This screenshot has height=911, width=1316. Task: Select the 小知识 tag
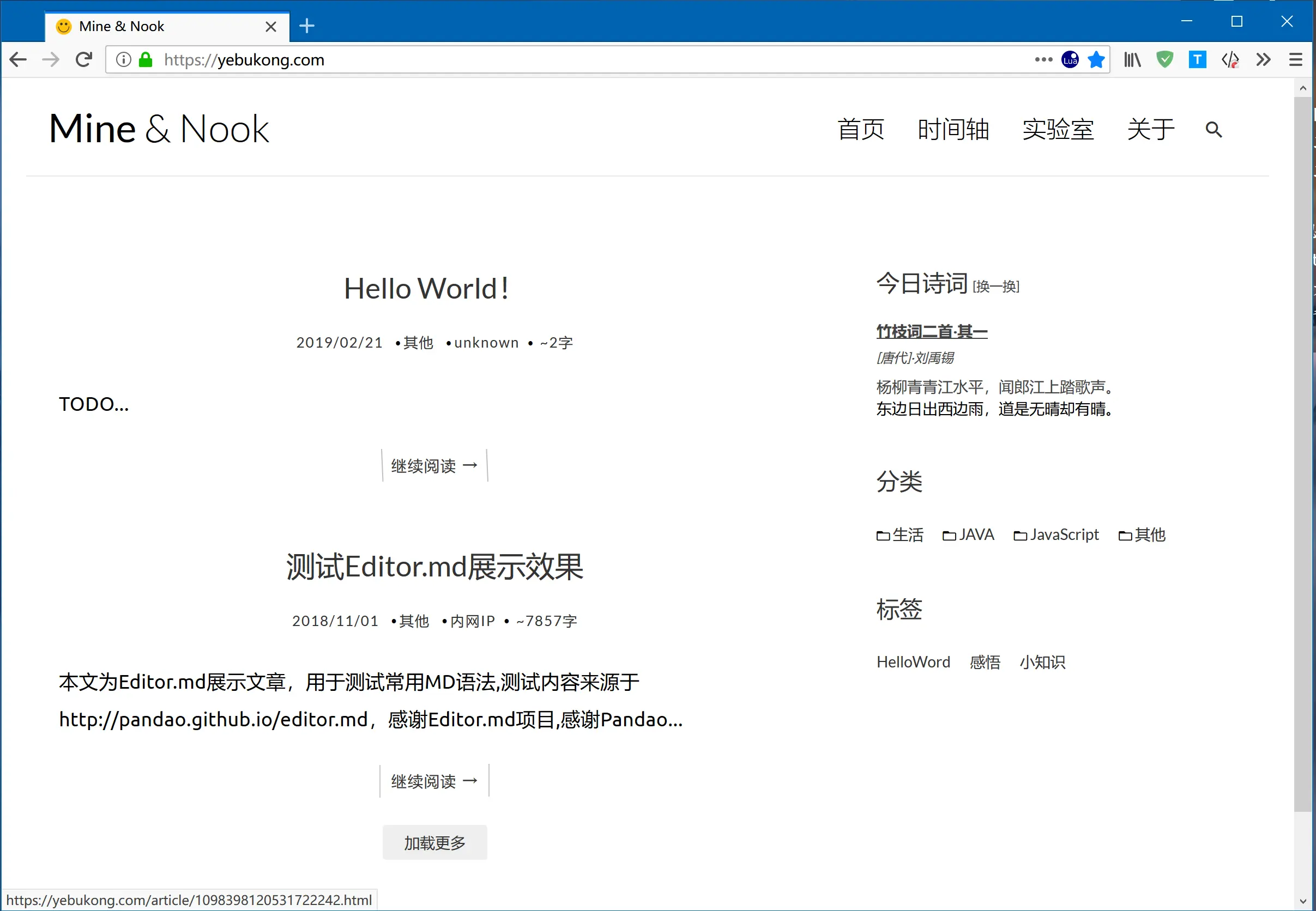pos(1042,662)
